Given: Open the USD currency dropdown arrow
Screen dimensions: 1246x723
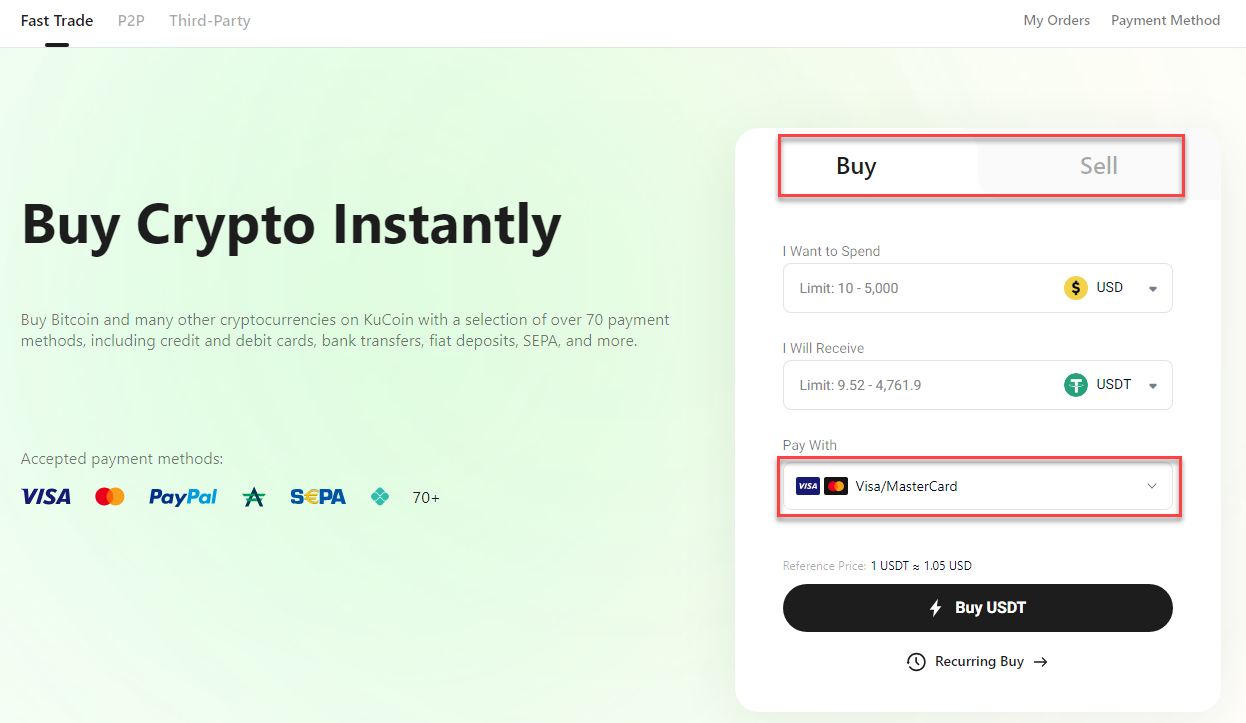Looking at the screenshot, I should coord(1153,289).
